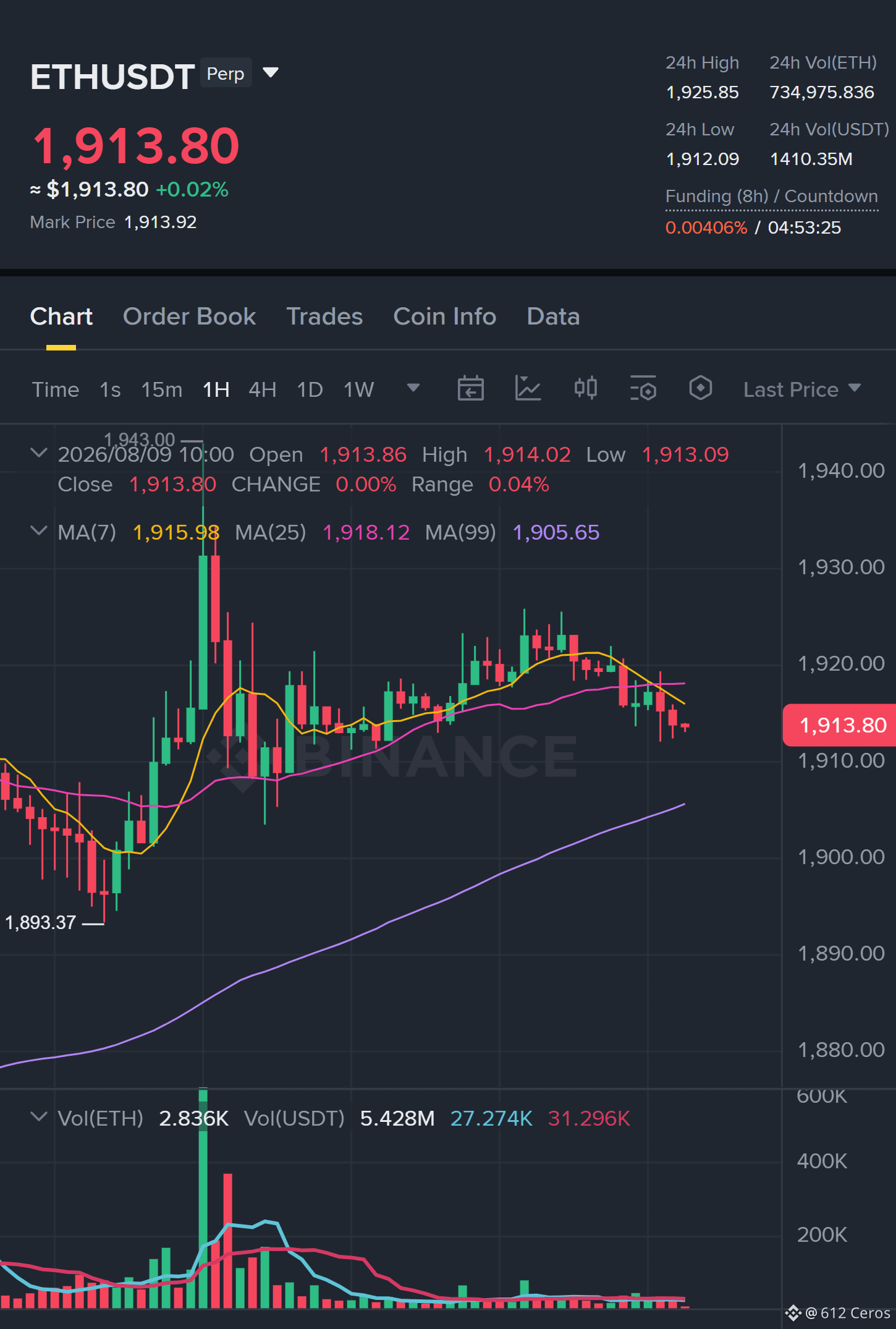Viewport: 896px width, 1329px height.
Task: Switch to the Order Book tab
Action: tap(189, 316)
